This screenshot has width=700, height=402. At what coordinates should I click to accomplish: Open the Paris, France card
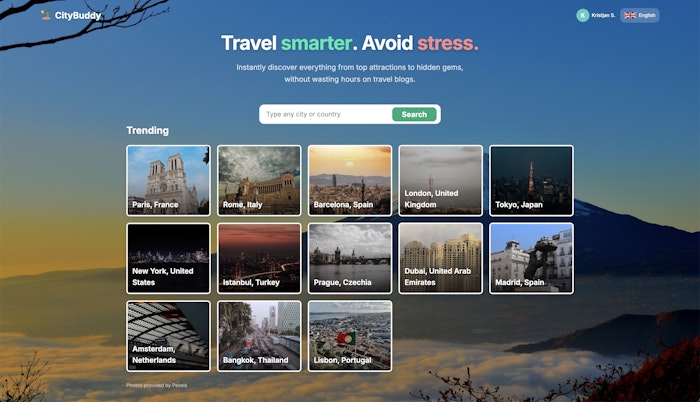(x=168, y=180)
